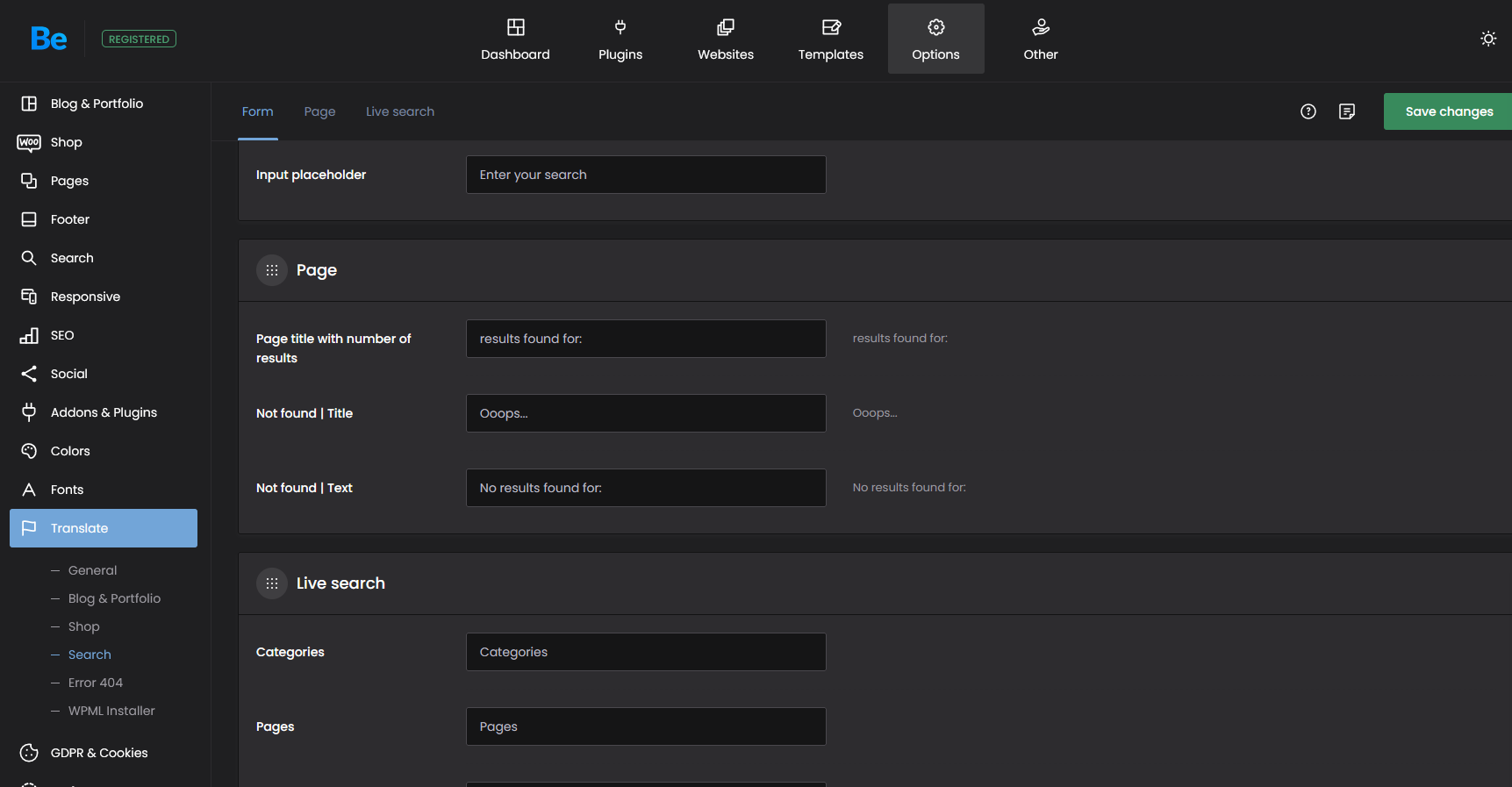Open the help question mark icon
This screenshot has height=787, width=1512.
[x=1308, y=111]
